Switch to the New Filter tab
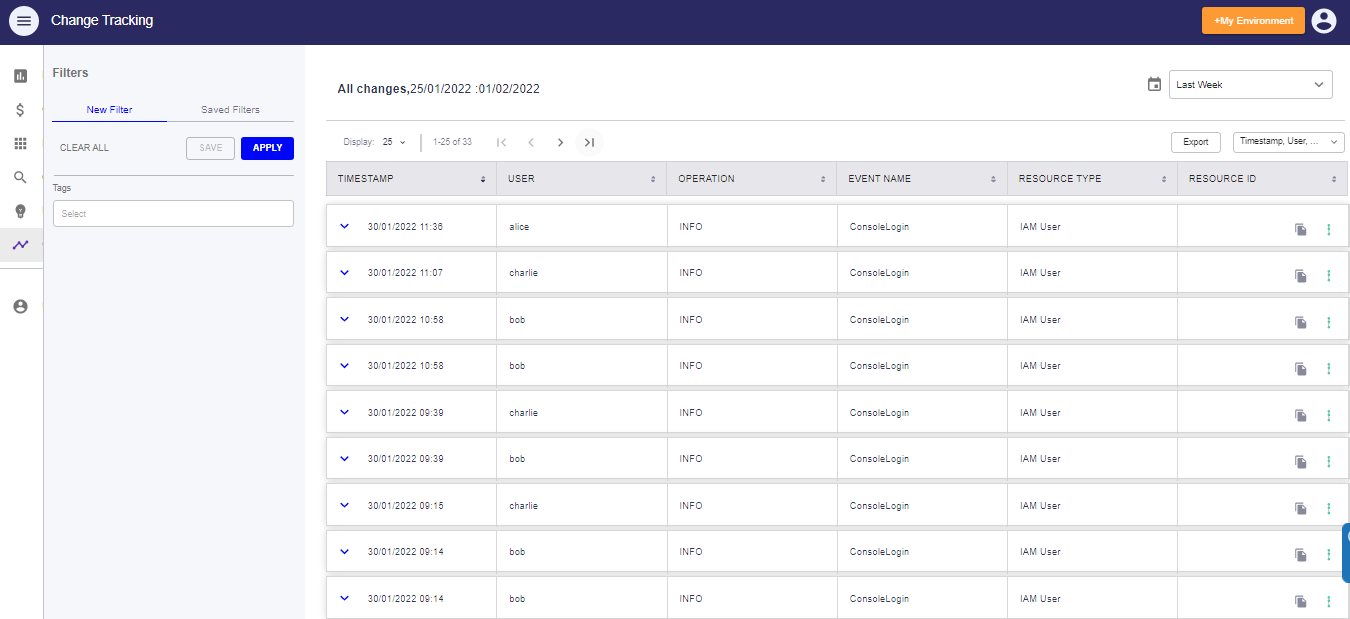Viewport: 1350px width, 619px height. tap(110, 110)
